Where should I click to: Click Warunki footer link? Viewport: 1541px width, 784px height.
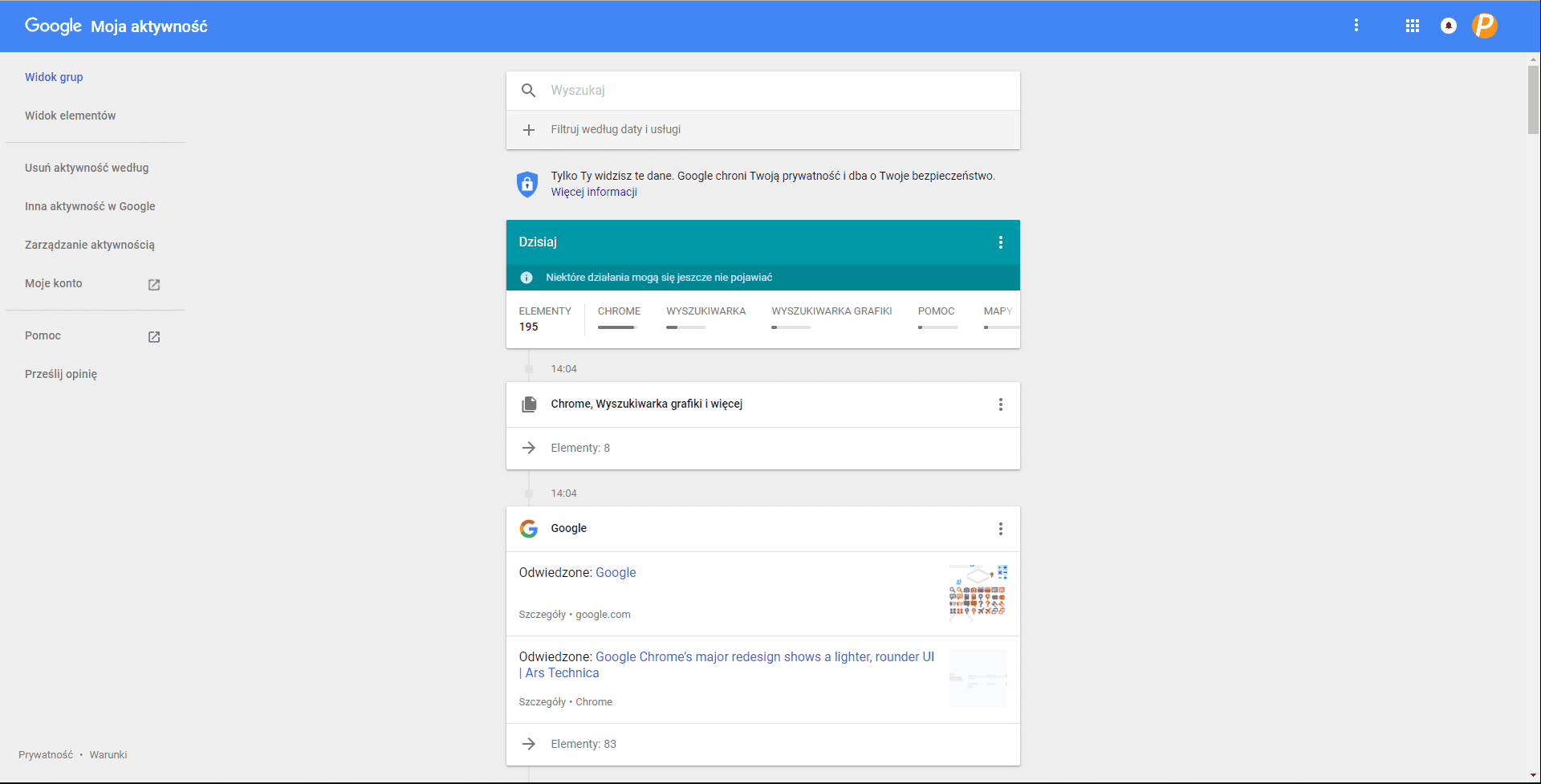[108, 755]
